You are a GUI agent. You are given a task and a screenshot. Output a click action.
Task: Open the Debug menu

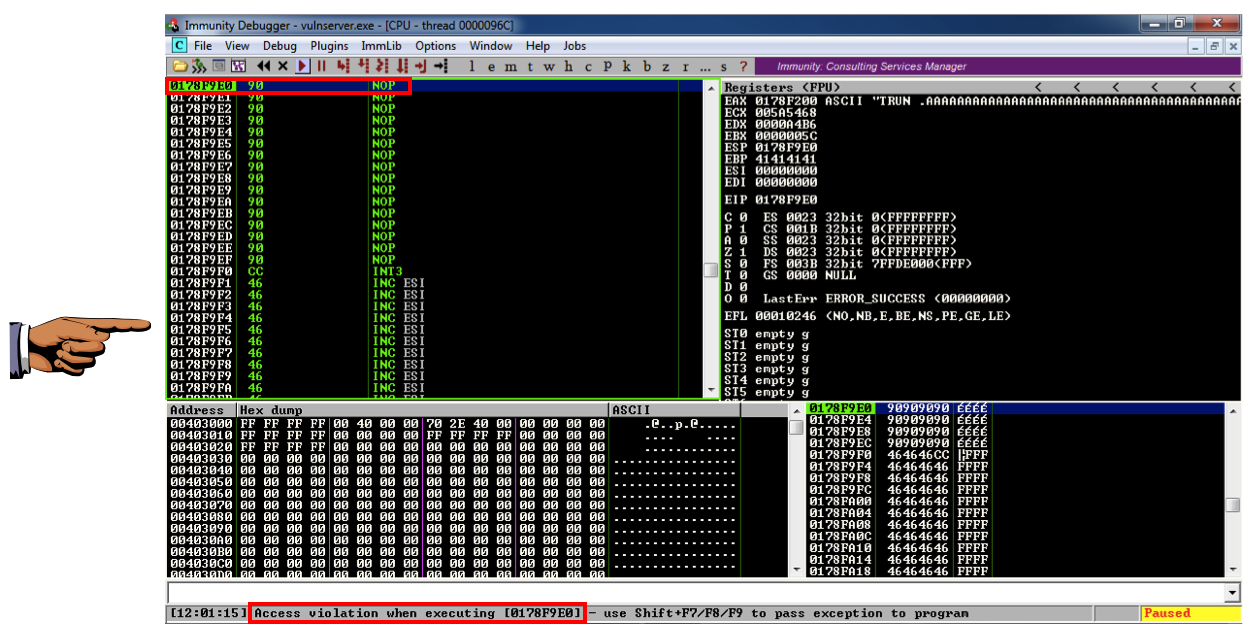(280, 46)
